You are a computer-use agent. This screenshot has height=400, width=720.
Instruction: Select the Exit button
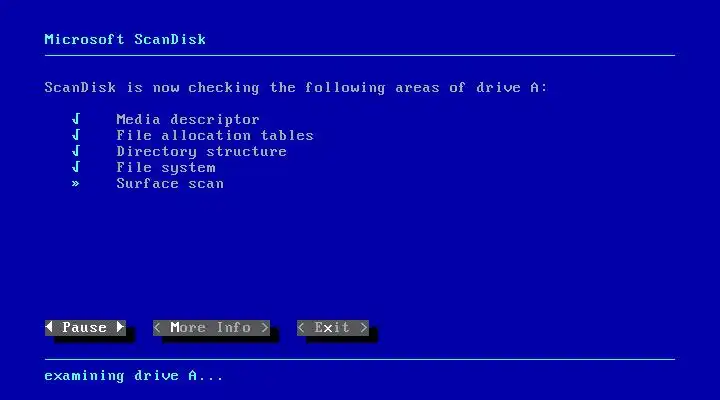coord(333,327)
